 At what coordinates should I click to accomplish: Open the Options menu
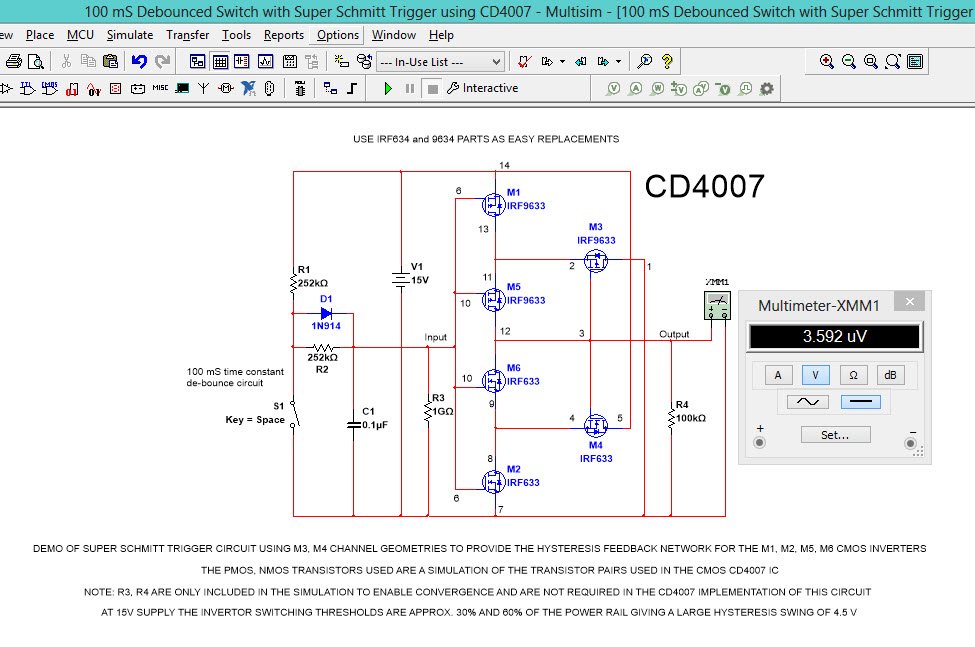point(338,35)
